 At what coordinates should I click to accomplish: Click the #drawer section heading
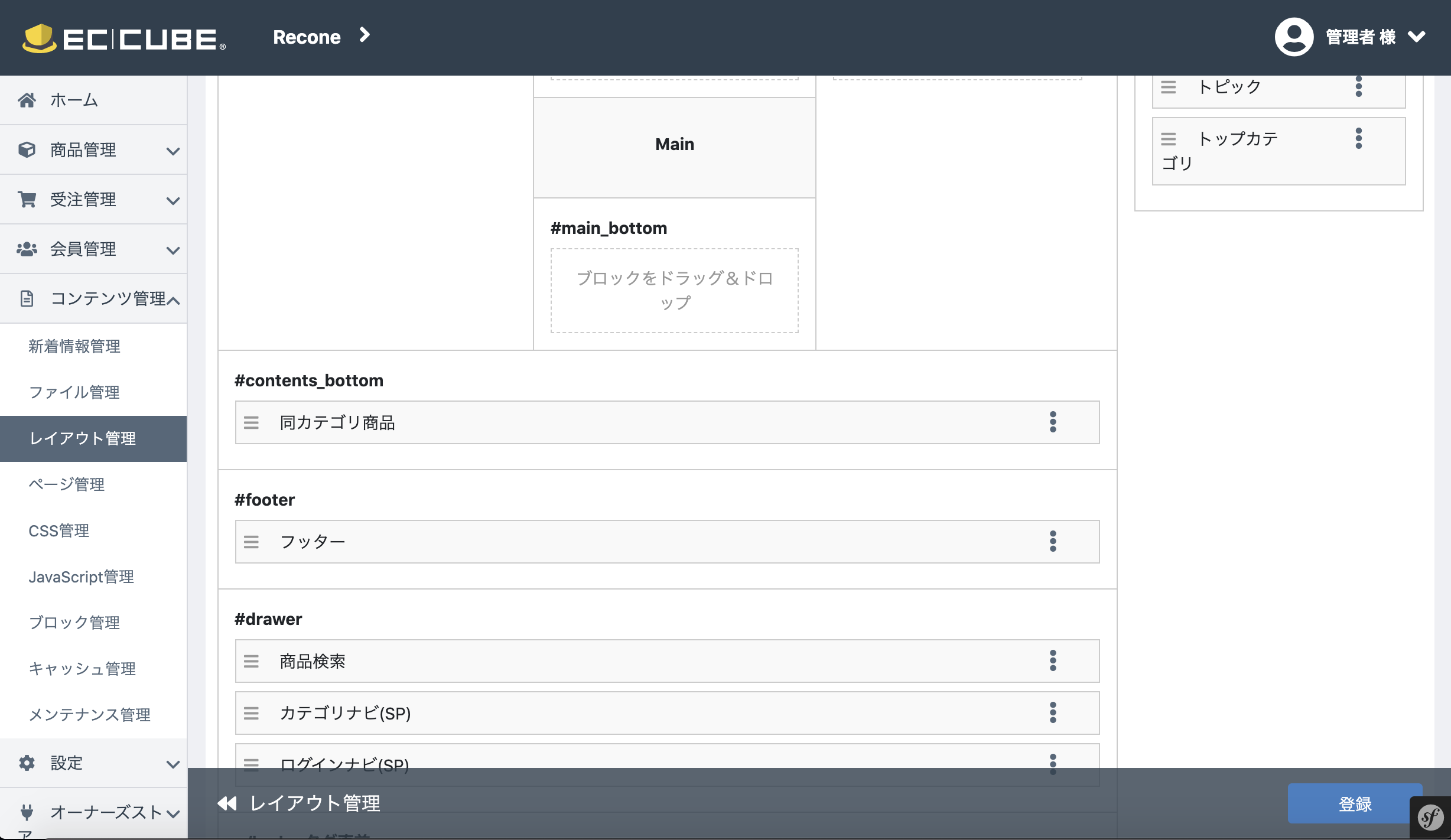tap(268, 619)
